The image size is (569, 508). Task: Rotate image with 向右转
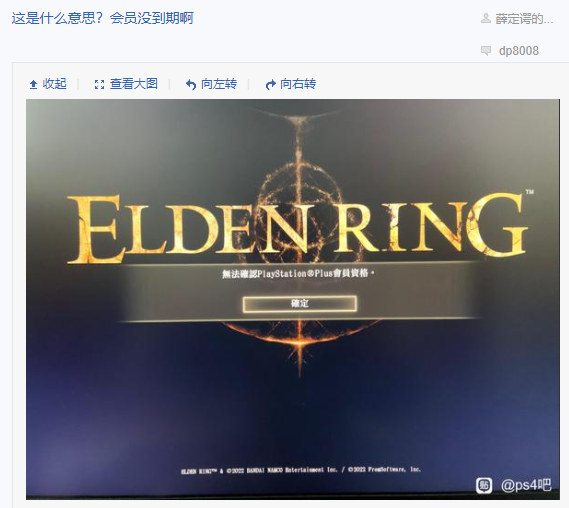pos(298,84)
